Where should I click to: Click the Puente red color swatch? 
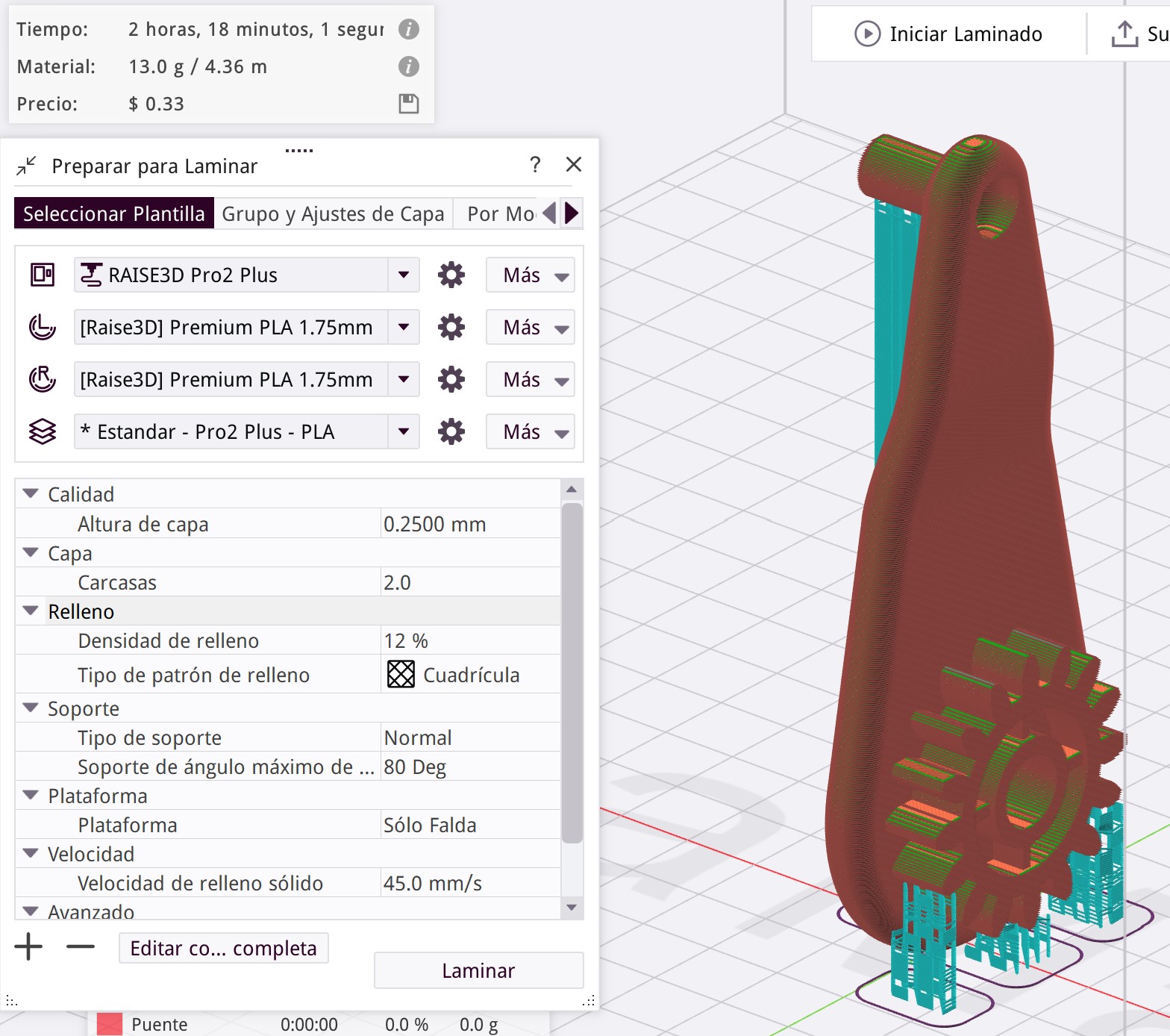pyautogui.click(x=110, y=1024)
